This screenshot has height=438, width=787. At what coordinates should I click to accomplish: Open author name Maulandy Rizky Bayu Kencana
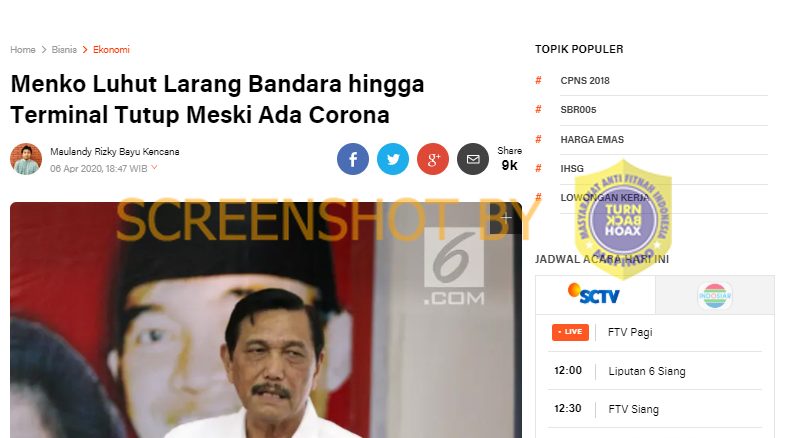114,152
